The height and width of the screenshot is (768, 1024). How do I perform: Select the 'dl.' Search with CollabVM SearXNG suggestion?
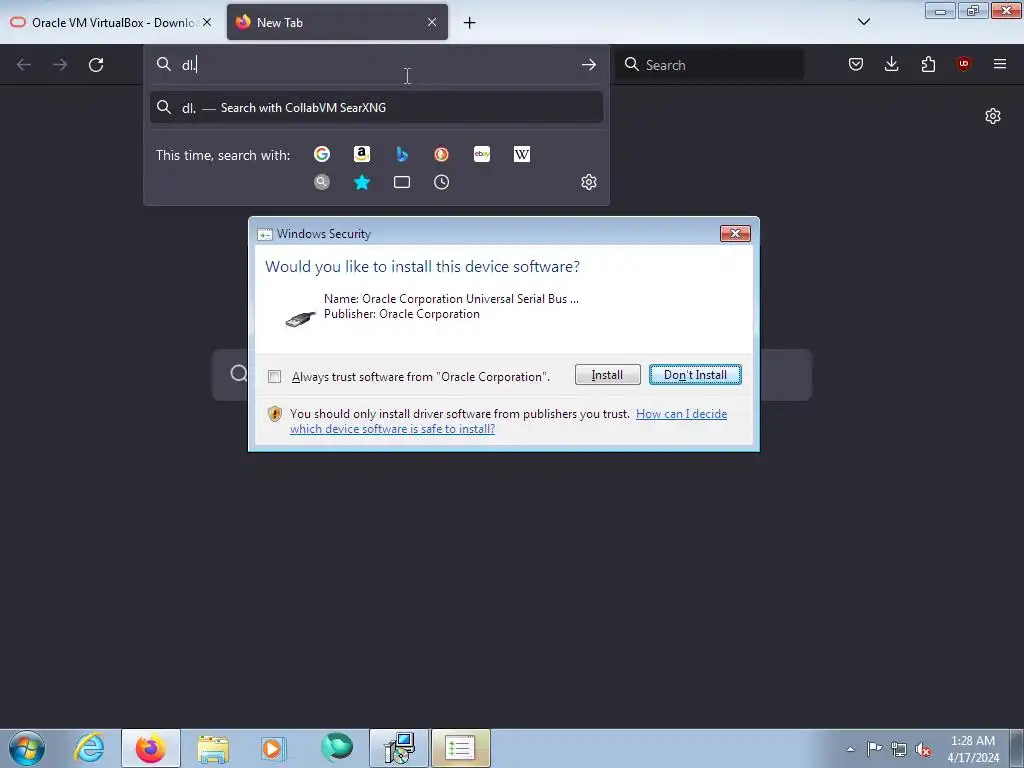[376, 108]
